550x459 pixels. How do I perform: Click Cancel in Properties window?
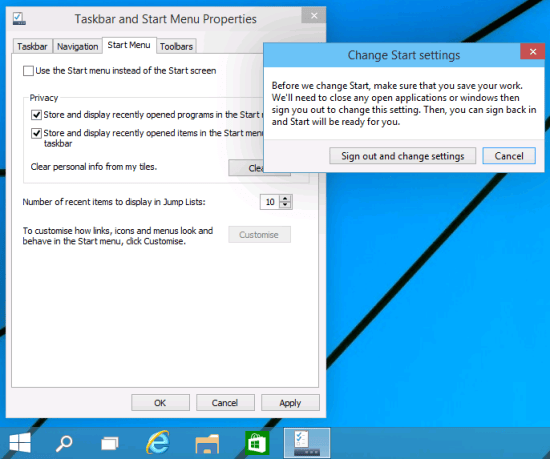point(225,403)
